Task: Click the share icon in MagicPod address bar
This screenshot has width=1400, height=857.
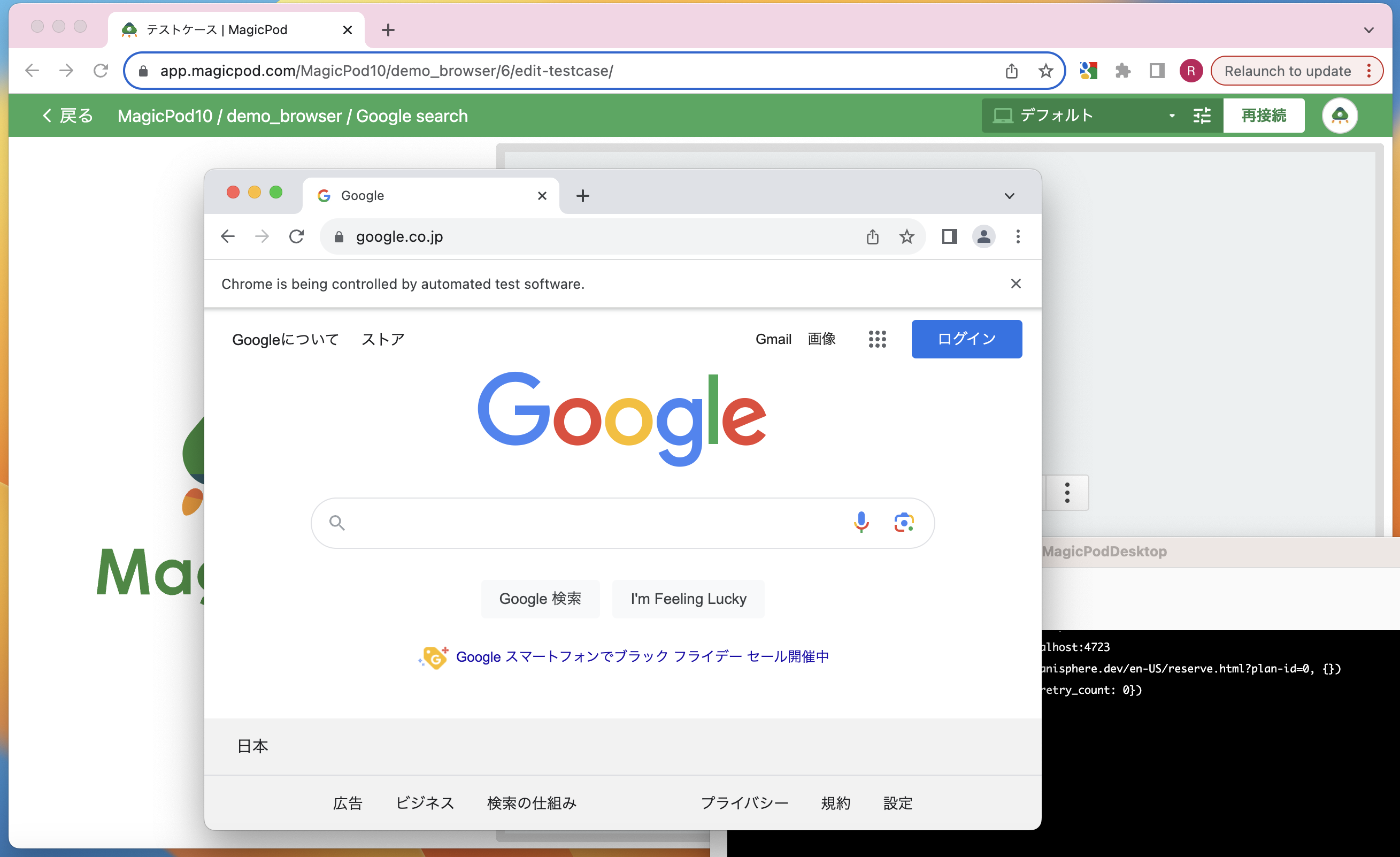Action: tap(1011, 71)
